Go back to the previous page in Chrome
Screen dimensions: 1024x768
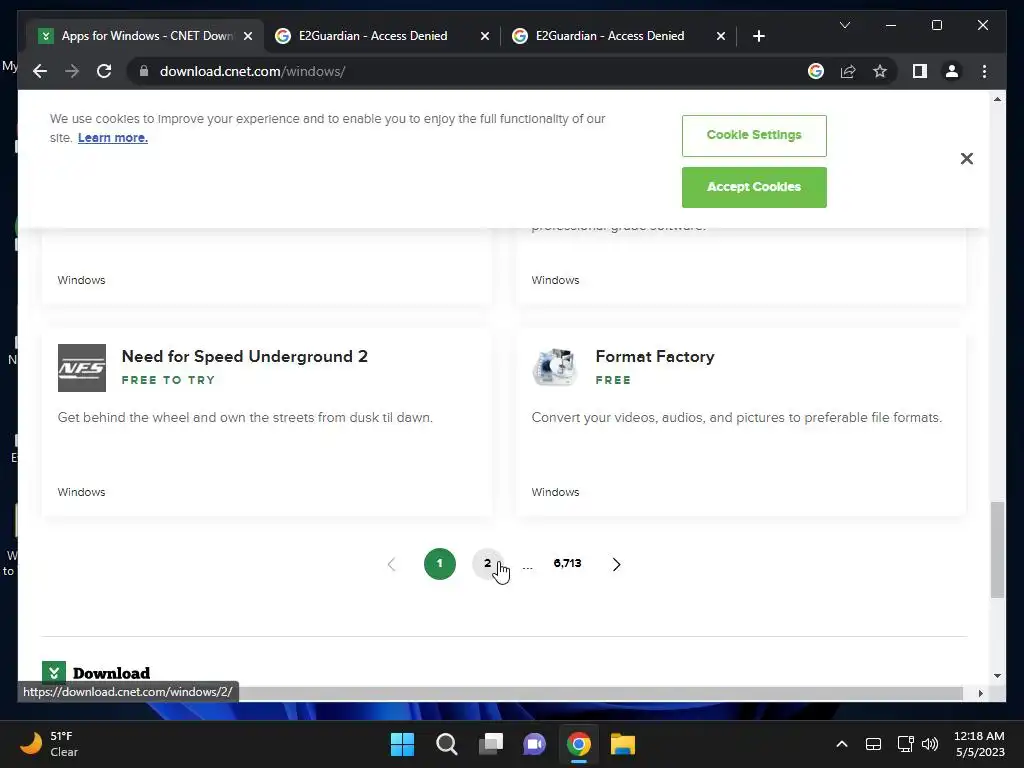(x=40, y=71)
